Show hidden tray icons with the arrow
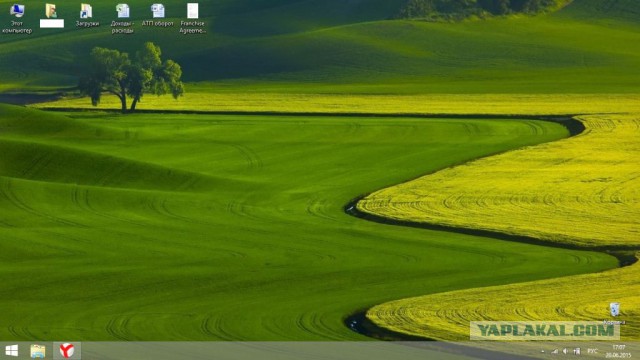Image resolution: width=640 pixels, height=360 pixels. [542, 351]
